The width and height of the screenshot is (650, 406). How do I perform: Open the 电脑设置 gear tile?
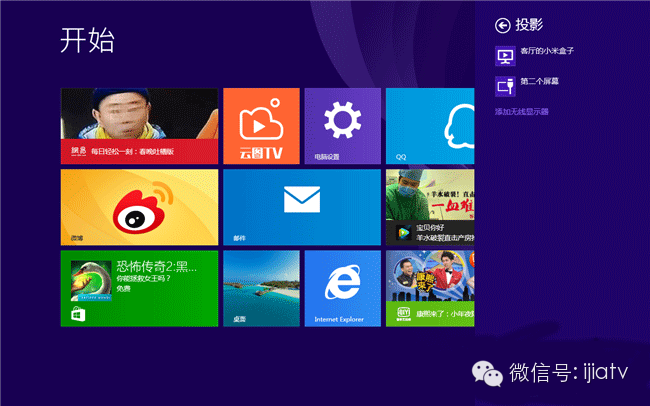click(342, 126)
